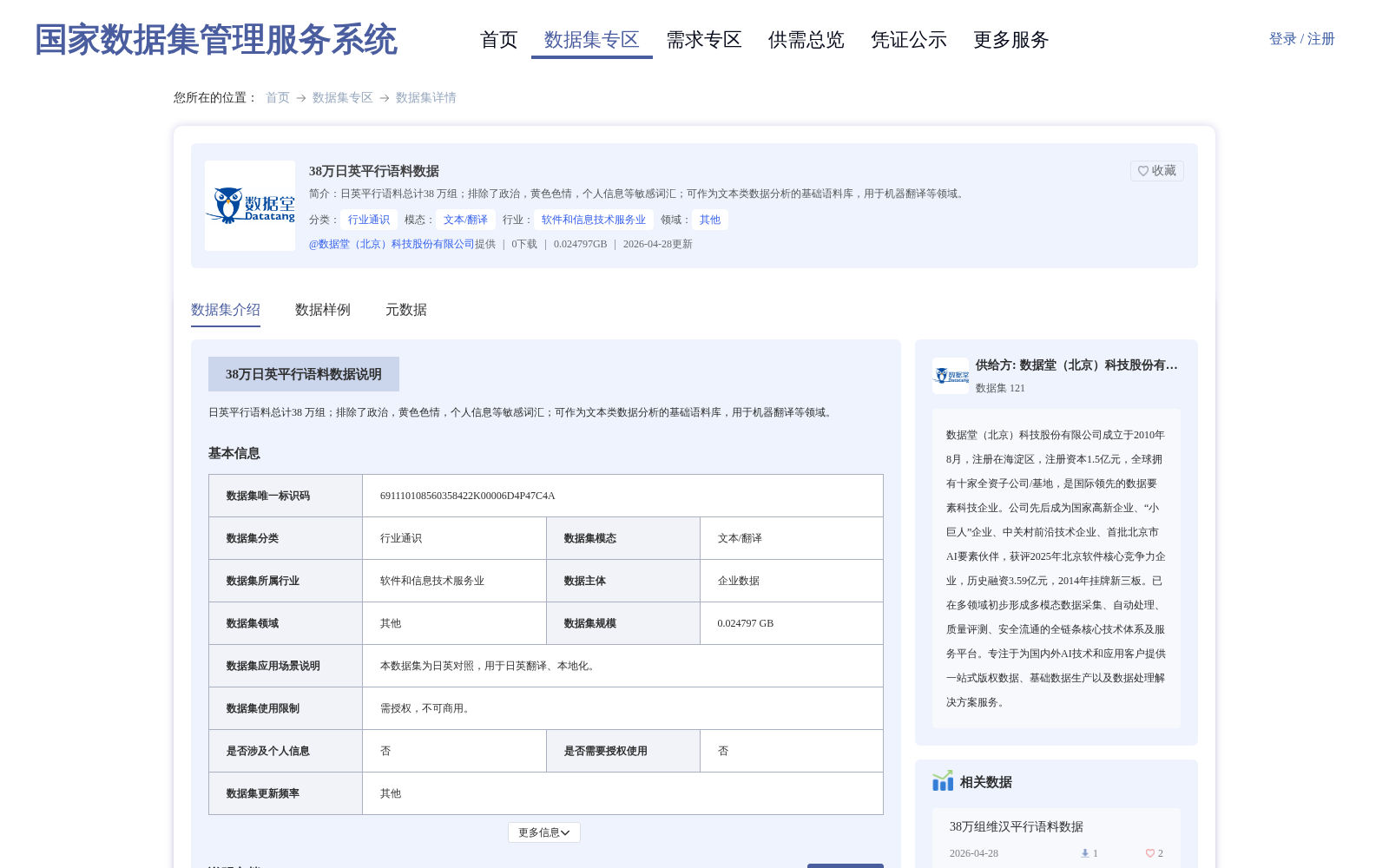
Task: Click the 首页 breadcrumb link
Action: click(278, 98)
